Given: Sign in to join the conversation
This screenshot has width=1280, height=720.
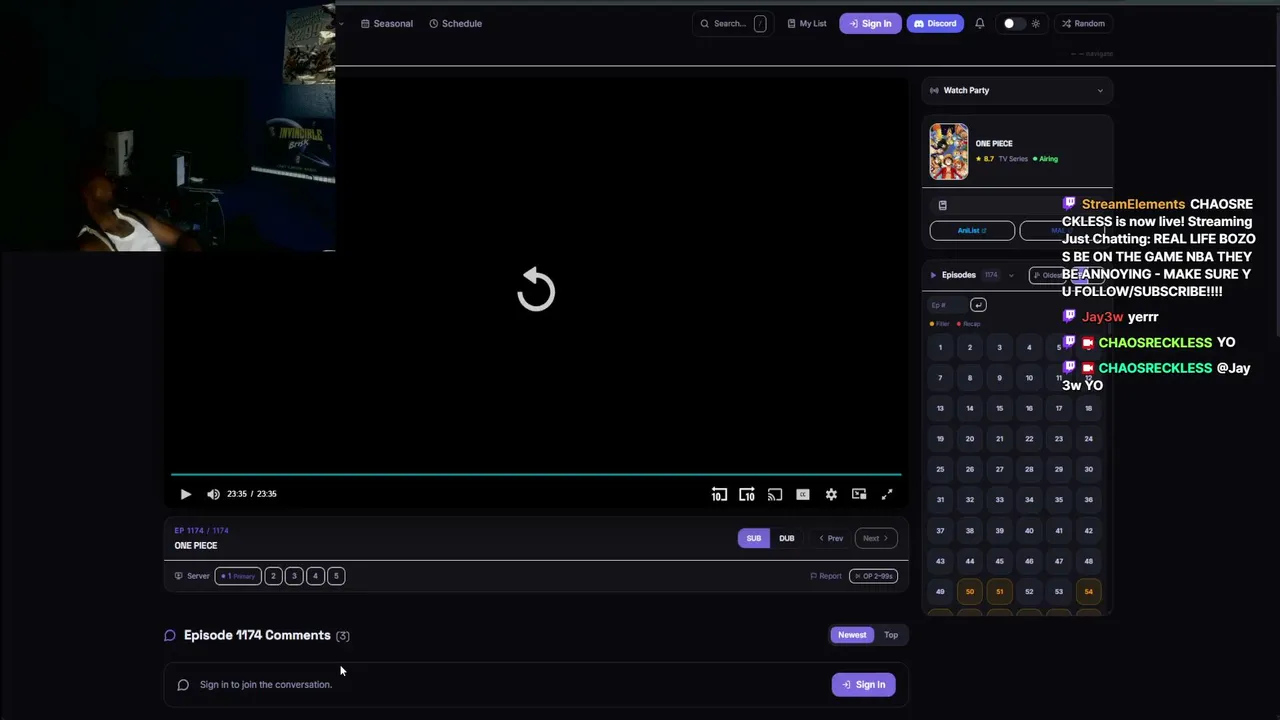Looking at the screenshot, I should pyautogui.click(x=864, y=685).
